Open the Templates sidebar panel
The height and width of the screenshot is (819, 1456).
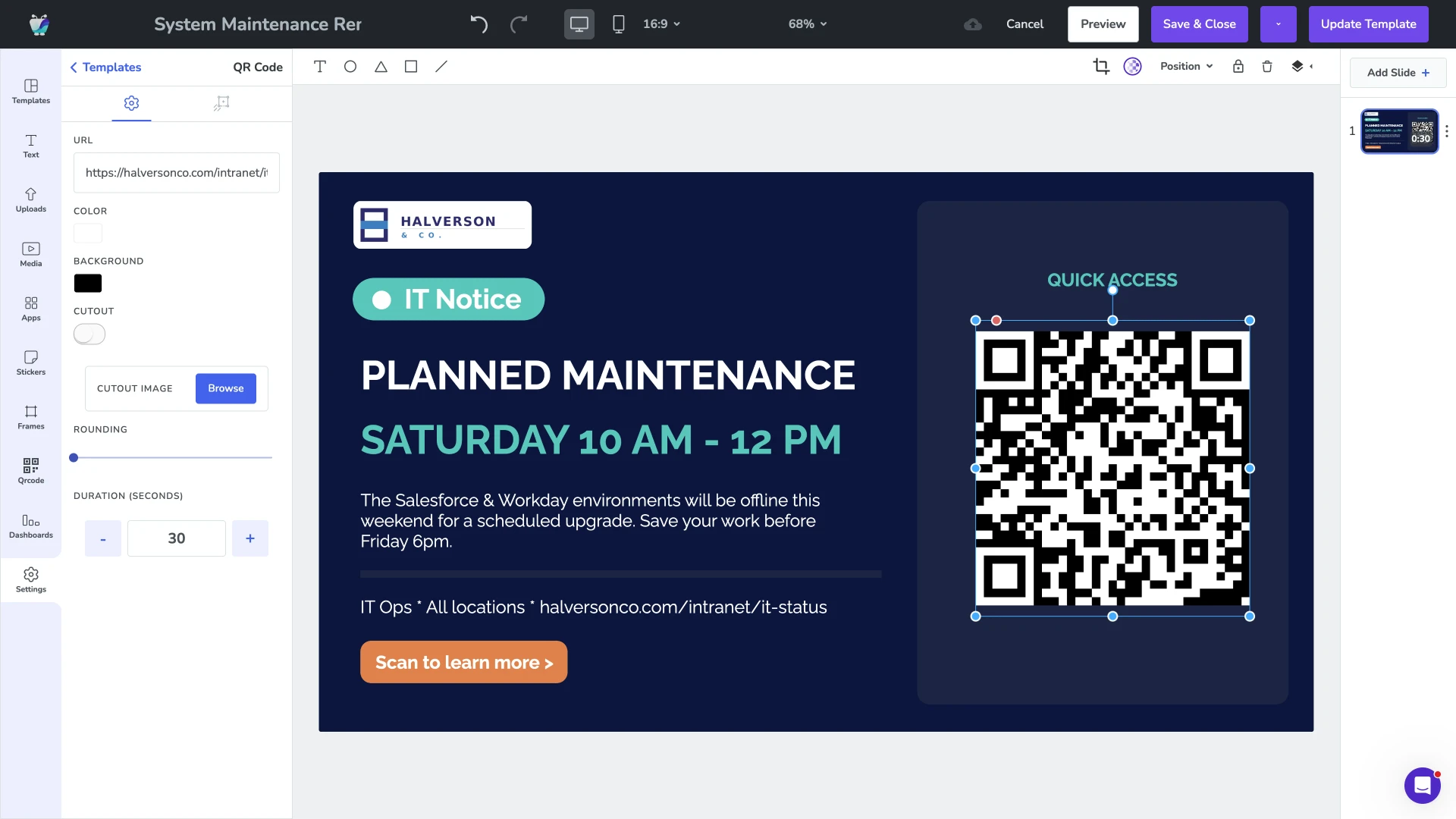point(31,92)
